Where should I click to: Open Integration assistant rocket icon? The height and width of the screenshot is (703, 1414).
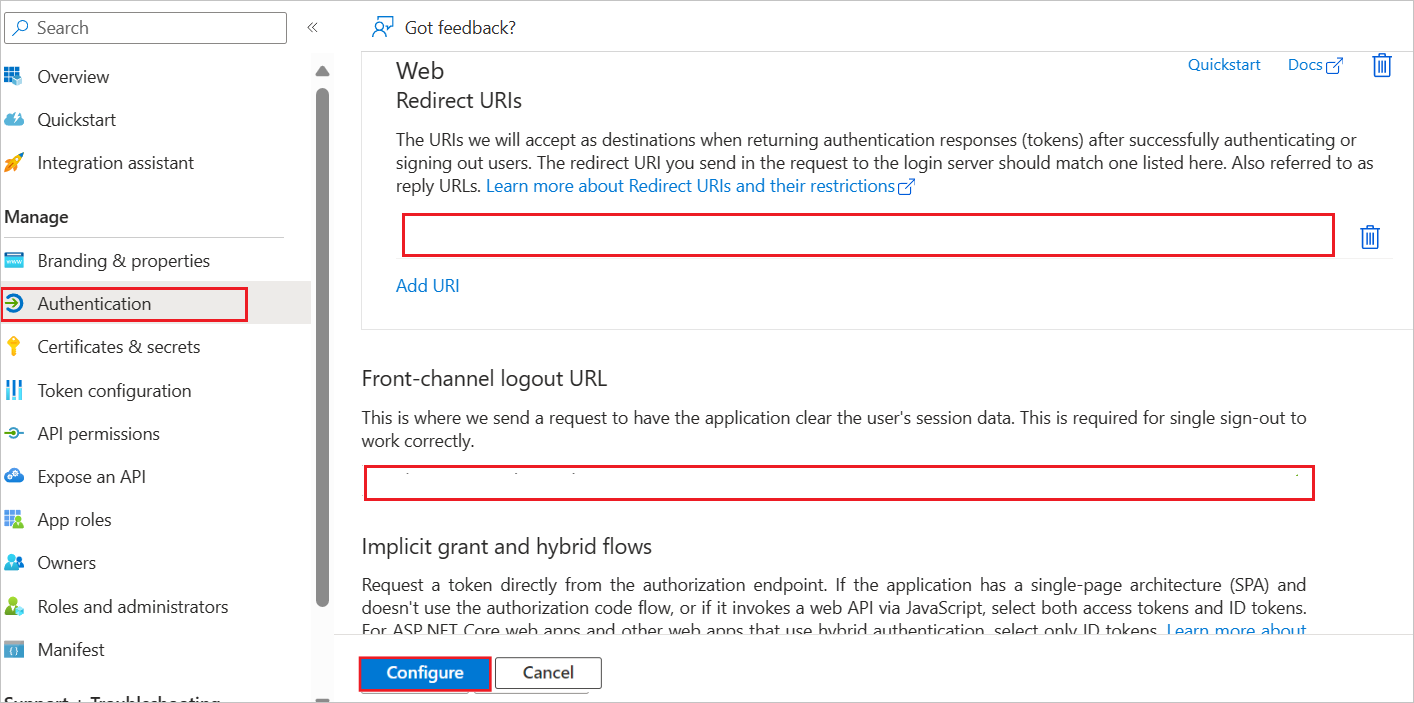[13, 163]
